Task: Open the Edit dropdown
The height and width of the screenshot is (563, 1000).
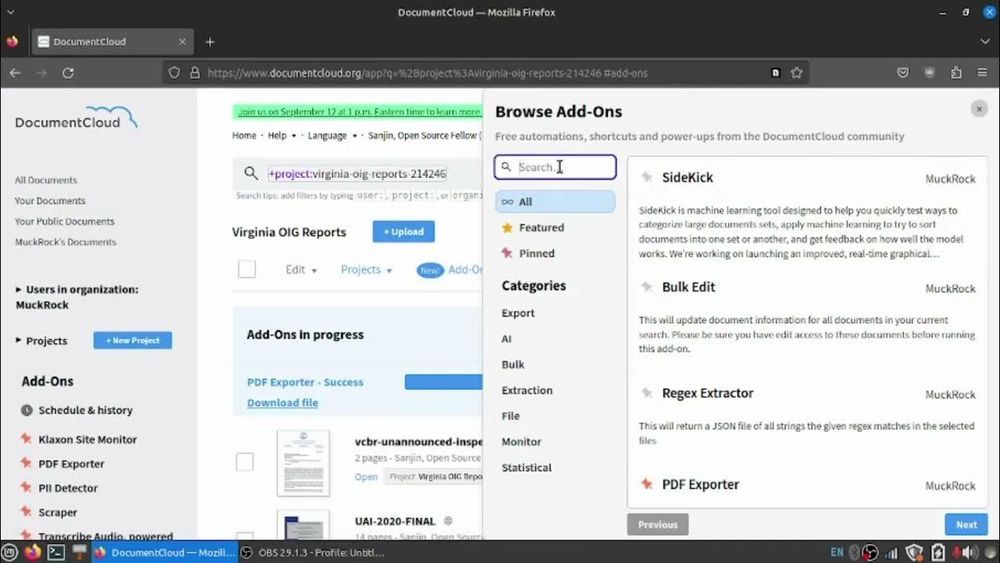Action: [x=301, y=270]
